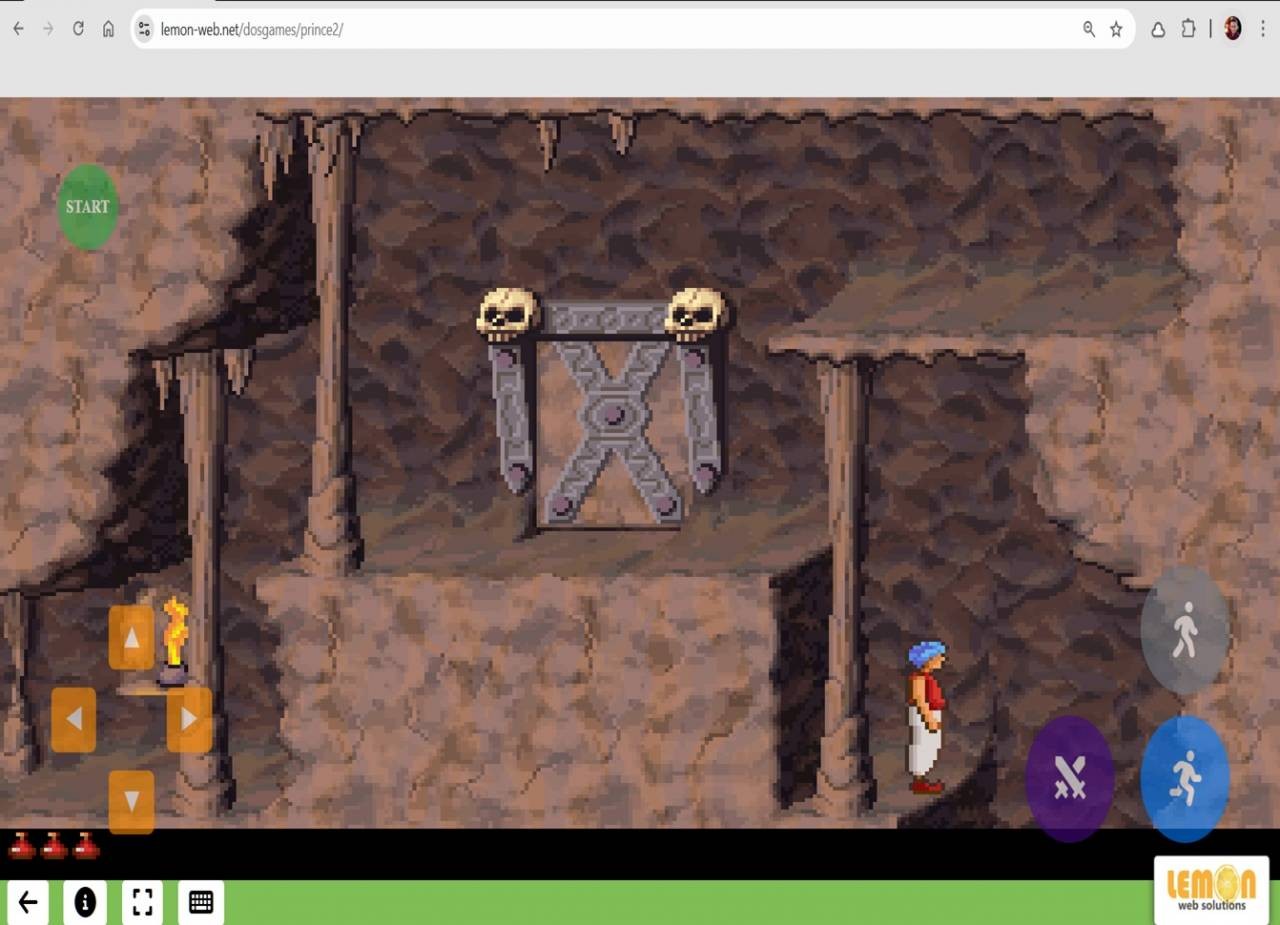Tap the right arrow on the D-pad
The height and width of the screenshot is (925, 1280).
click(x=189, y=719)
